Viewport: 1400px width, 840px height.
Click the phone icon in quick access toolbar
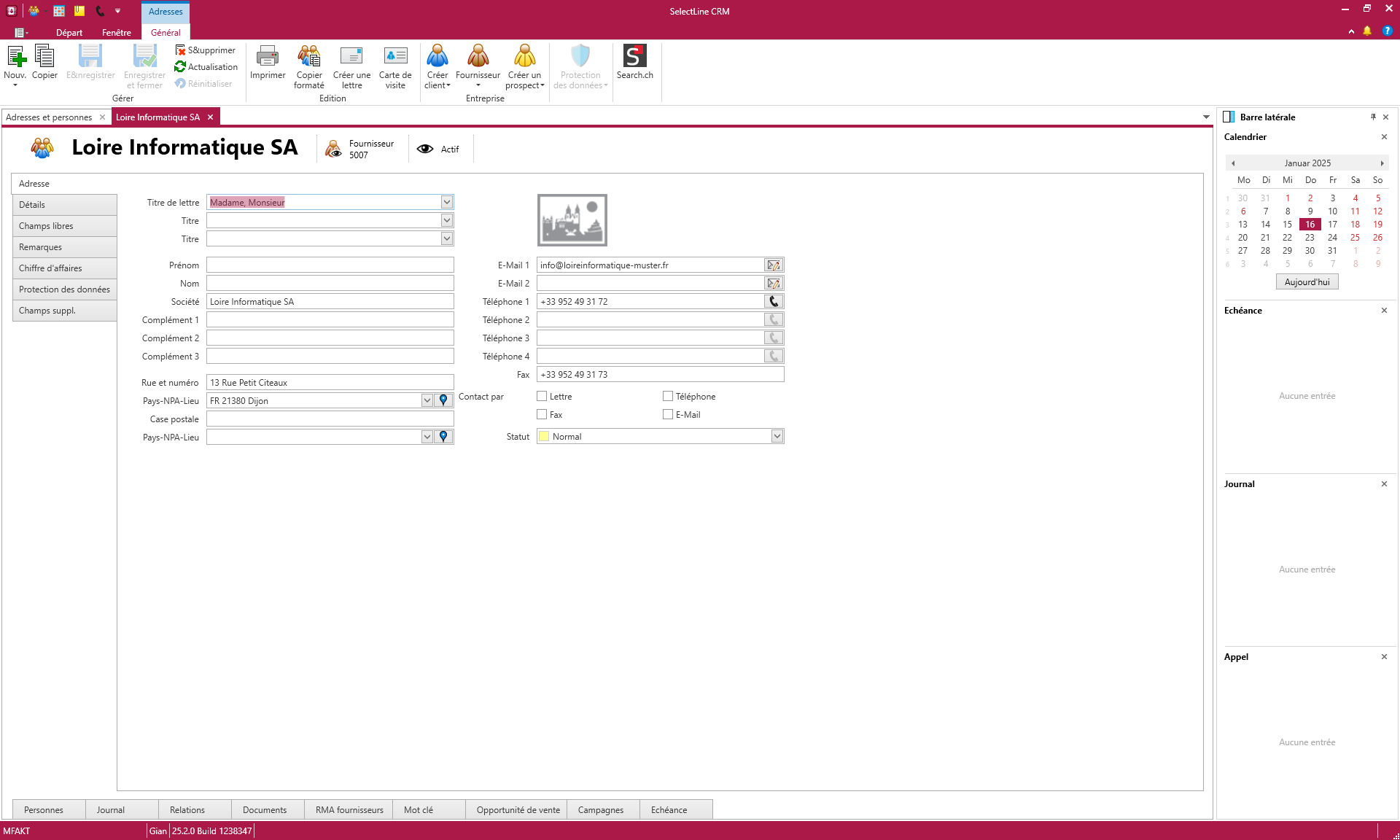100,11
